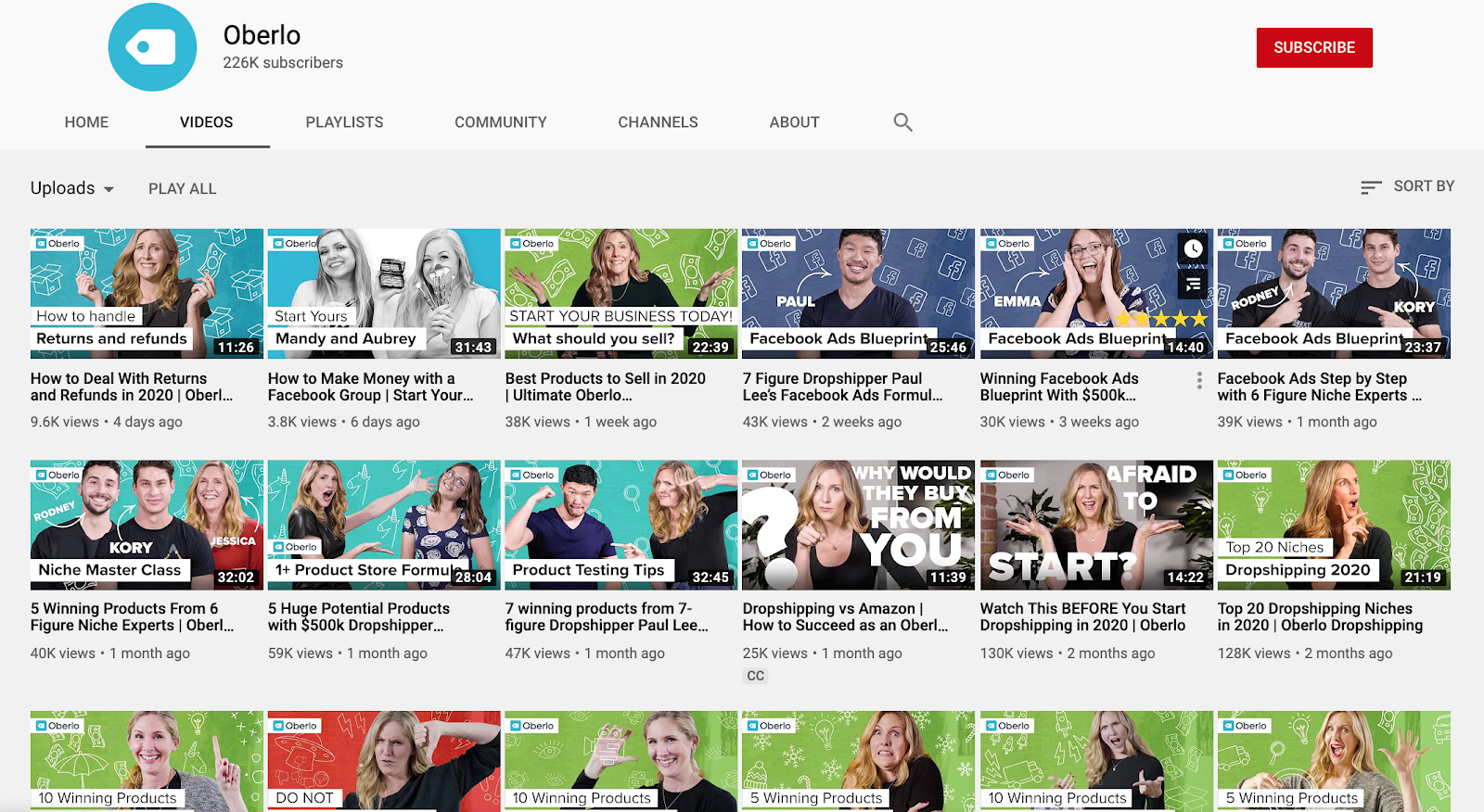The width and height of the screenshot is (1484, 812).
Task: Click the 38K views 1 week ago text
Action: (582, 422)
